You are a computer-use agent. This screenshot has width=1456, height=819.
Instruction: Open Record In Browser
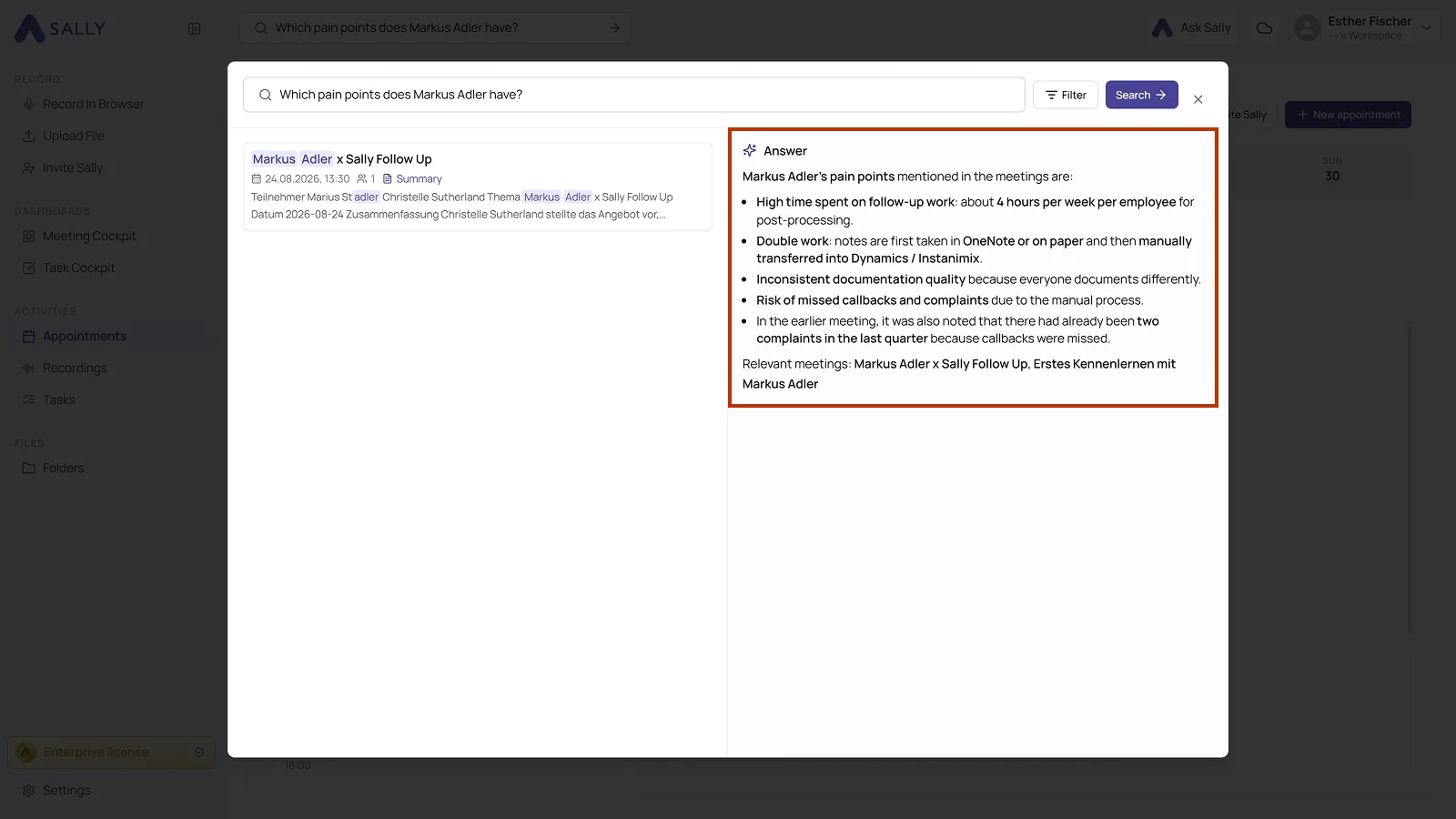coord(93,104)
